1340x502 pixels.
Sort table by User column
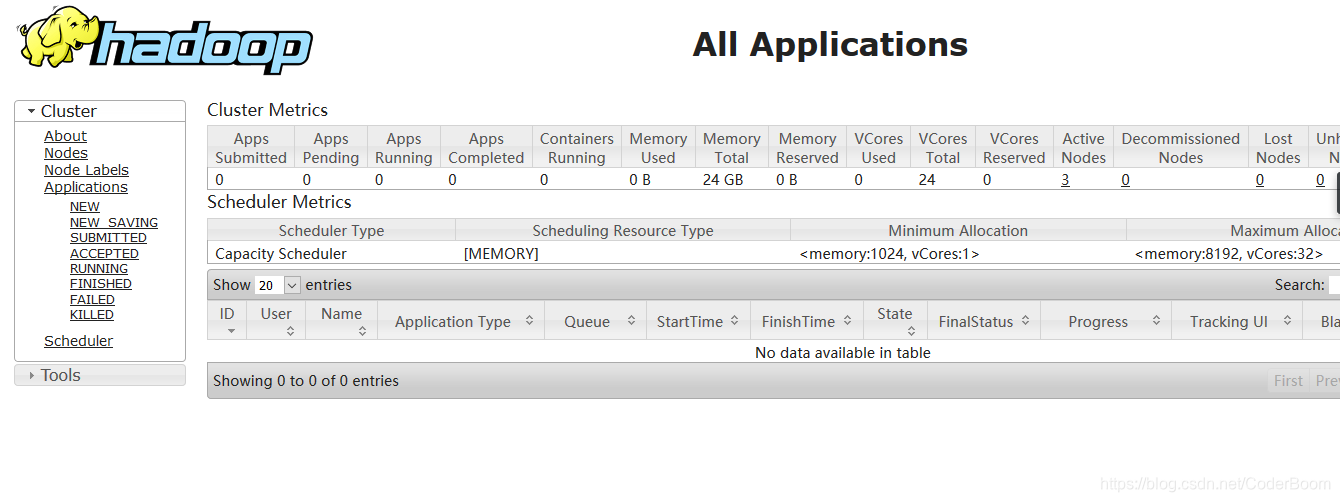[x=276, y=321]
